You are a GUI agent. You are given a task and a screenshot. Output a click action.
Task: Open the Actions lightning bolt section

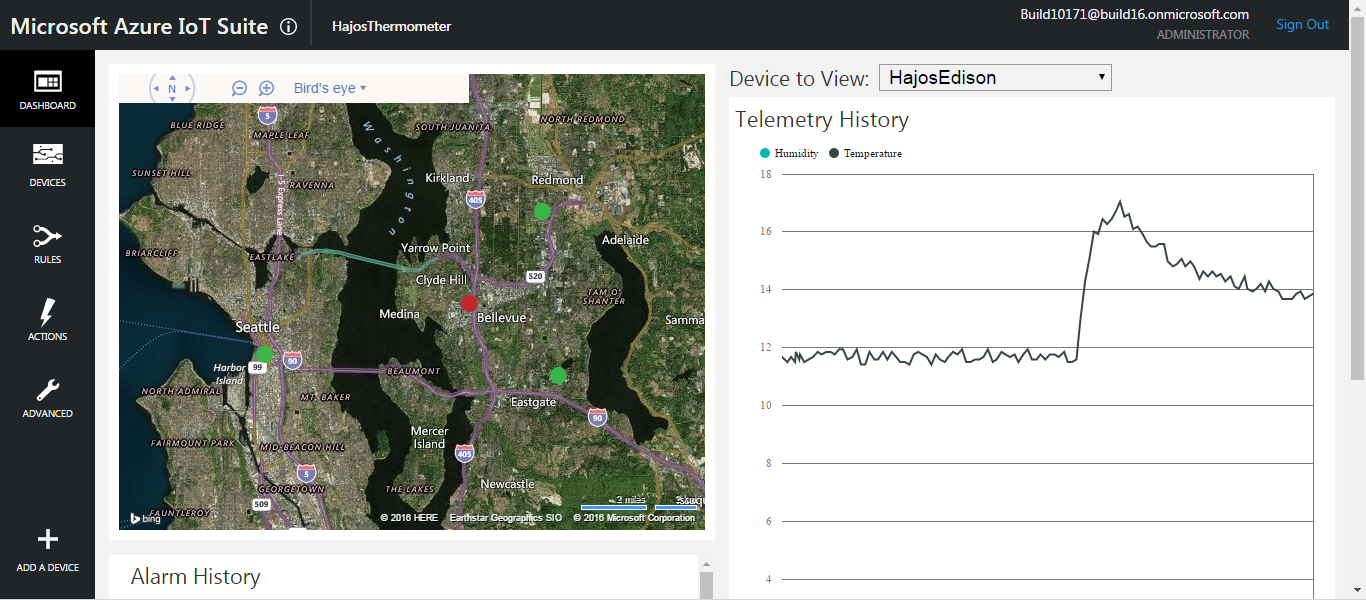pos(47,319)
